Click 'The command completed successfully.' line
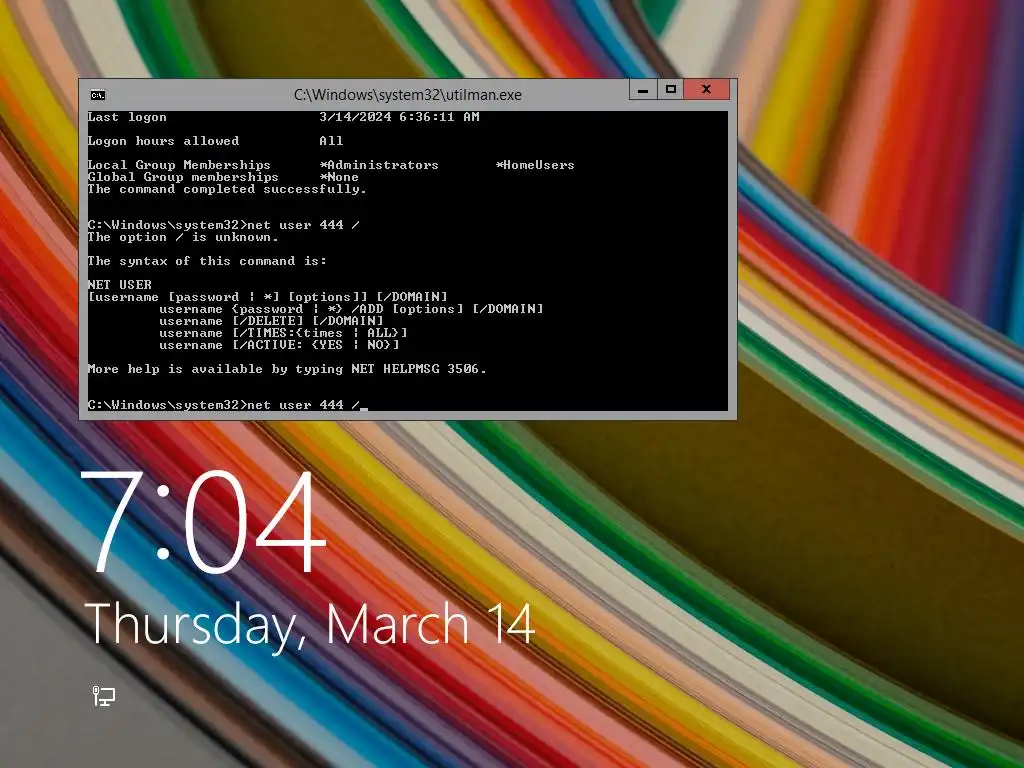This screenshot has width=1024, height=768. click(x=227, y=189)
